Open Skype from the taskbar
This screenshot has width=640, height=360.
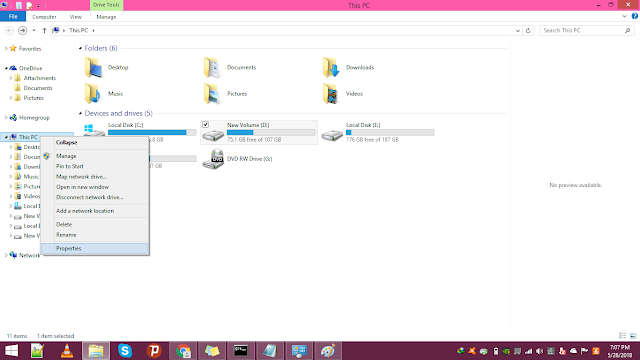pos(125,351)
